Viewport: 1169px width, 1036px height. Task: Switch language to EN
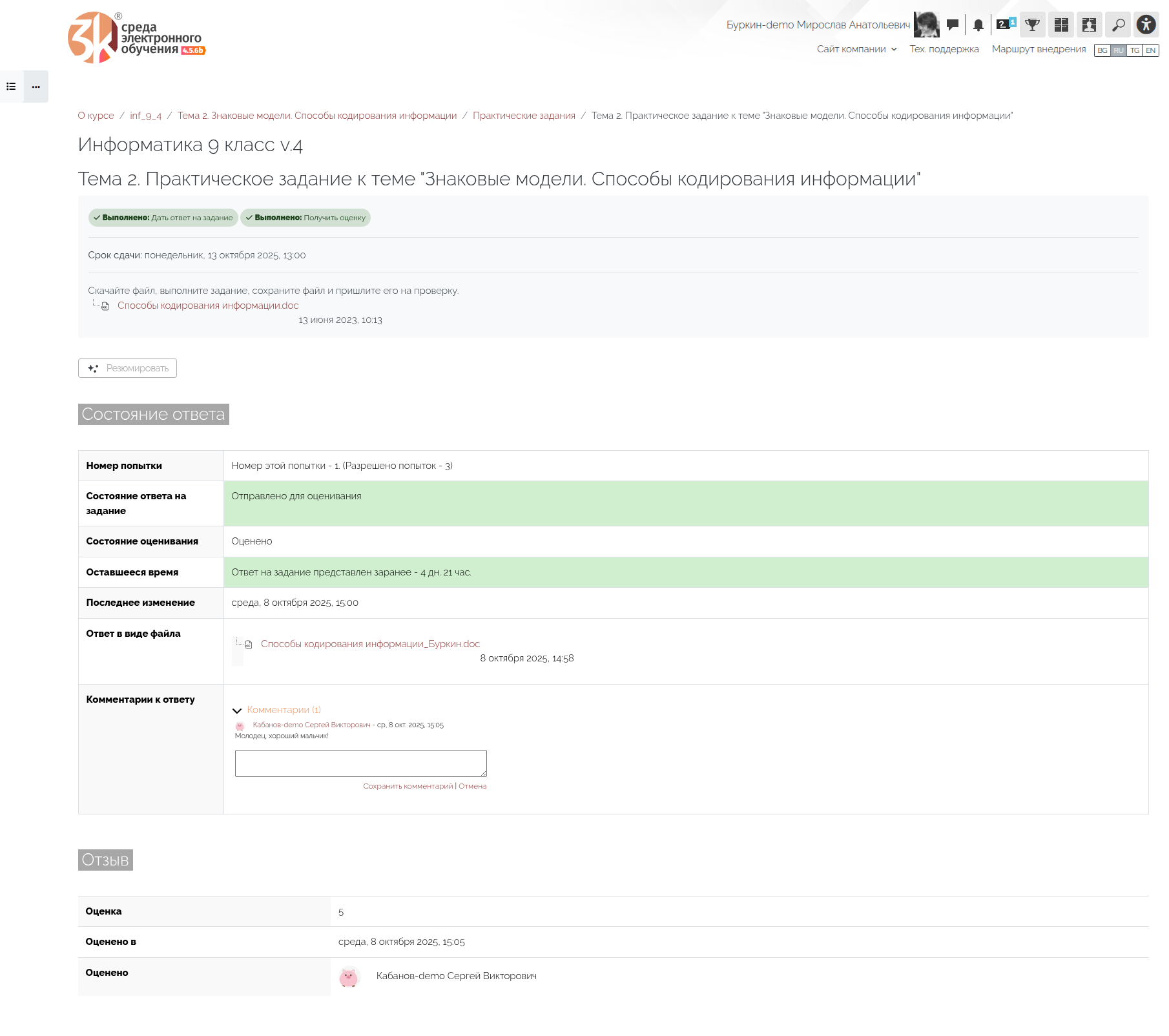point(1150,50)
